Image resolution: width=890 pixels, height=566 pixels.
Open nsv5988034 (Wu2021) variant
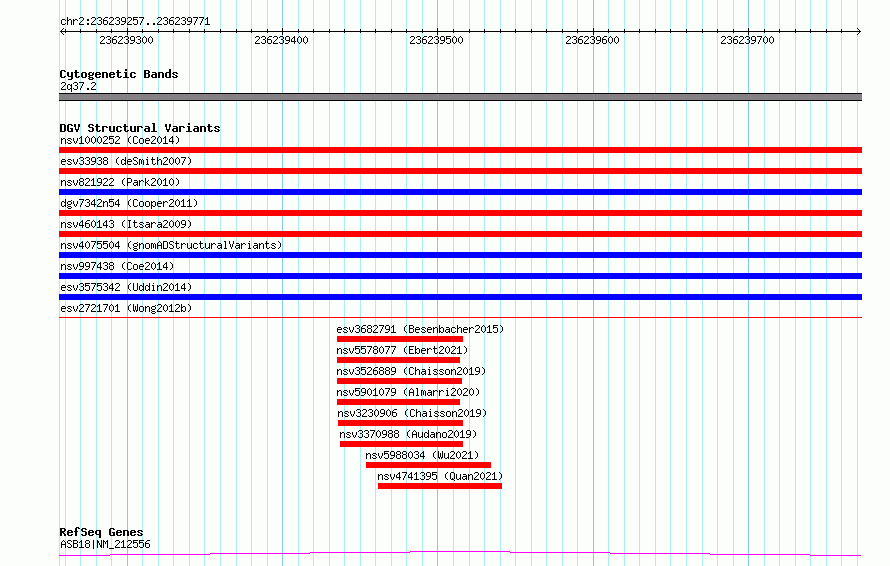[x=422, y=455]
